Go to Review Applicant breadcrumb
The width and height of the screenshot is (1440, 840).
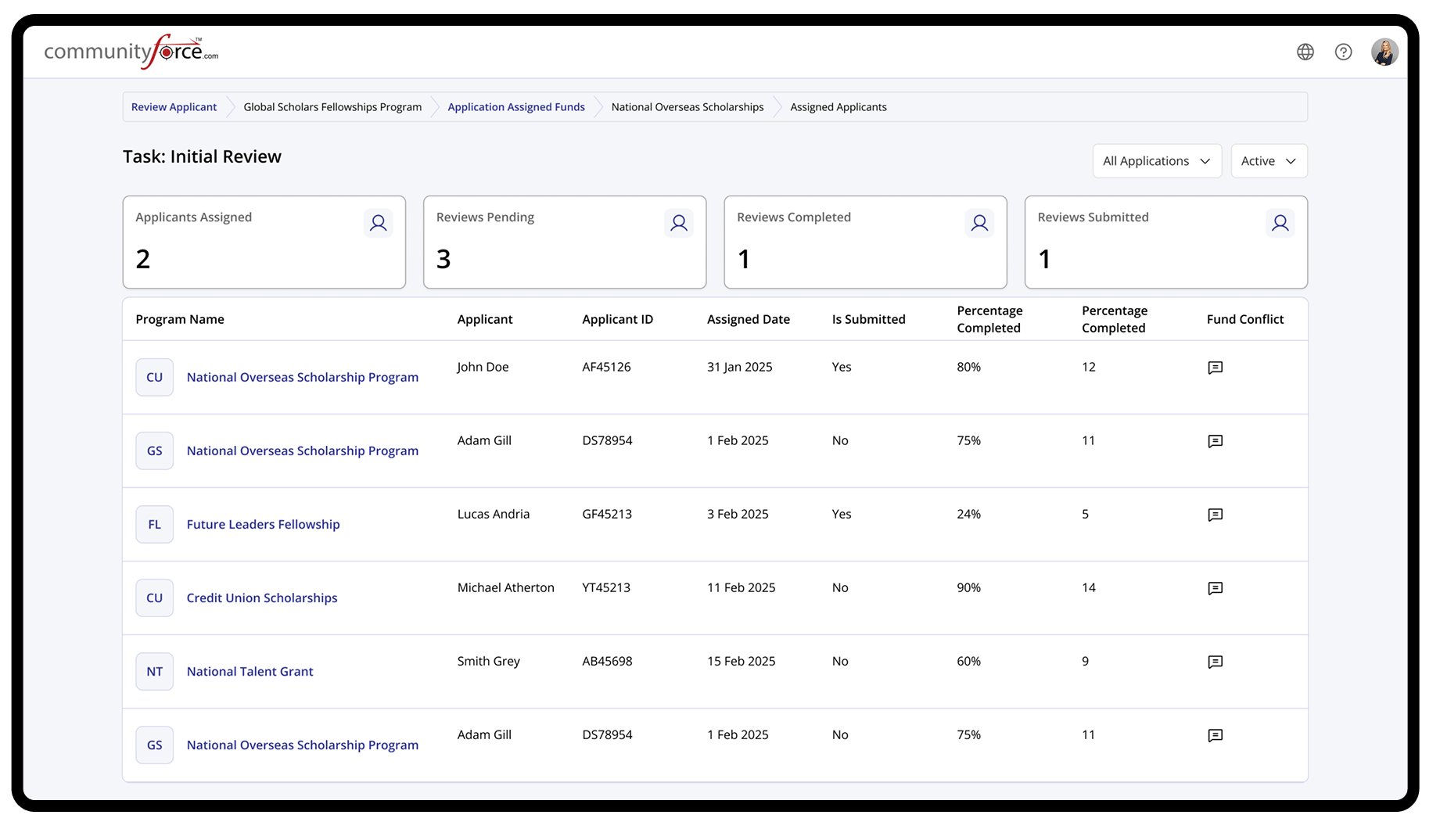pos(174,107)
